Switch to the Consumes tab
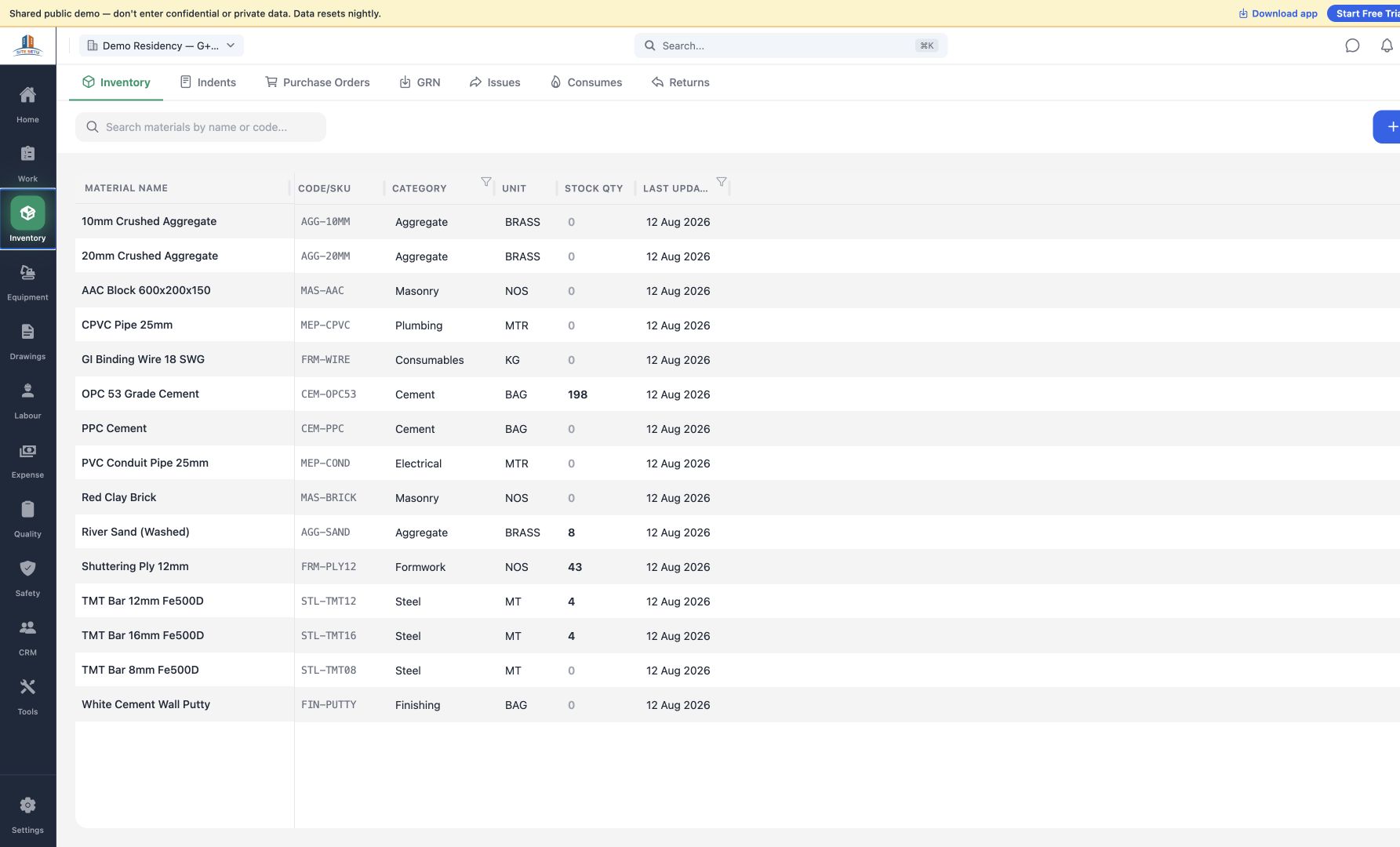The width and height of the screenshot is (1400, 847). tap(586, 82)
